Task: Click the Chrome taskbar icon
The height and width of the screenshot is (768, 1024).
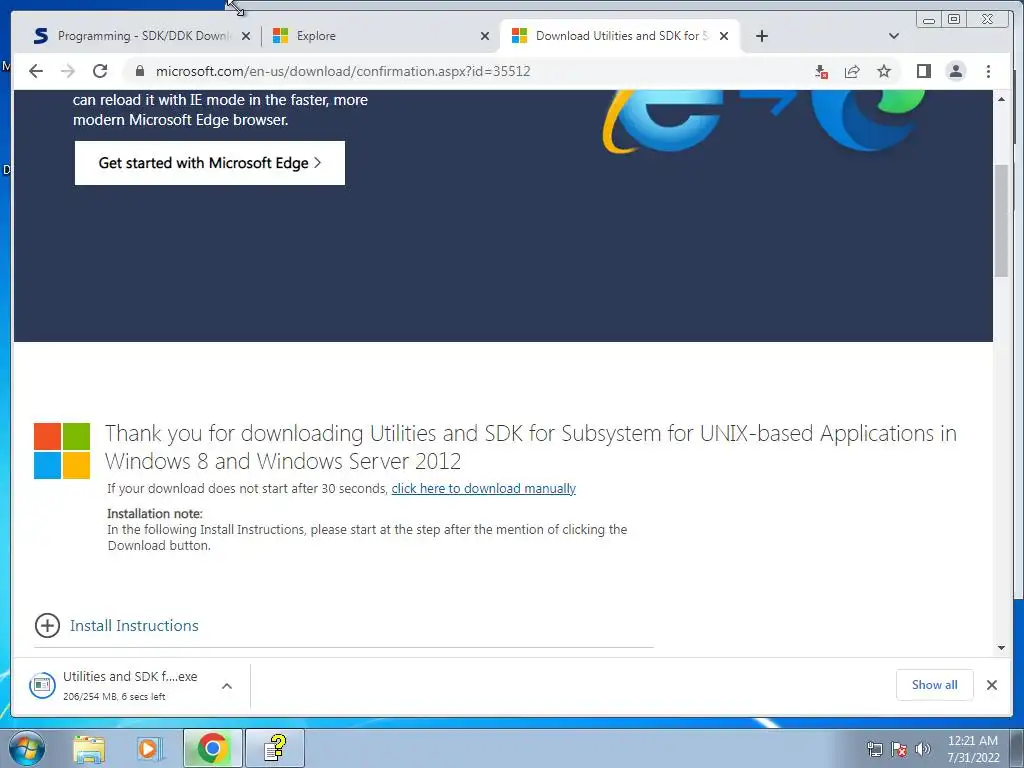Action: click(x=212, y=748)
